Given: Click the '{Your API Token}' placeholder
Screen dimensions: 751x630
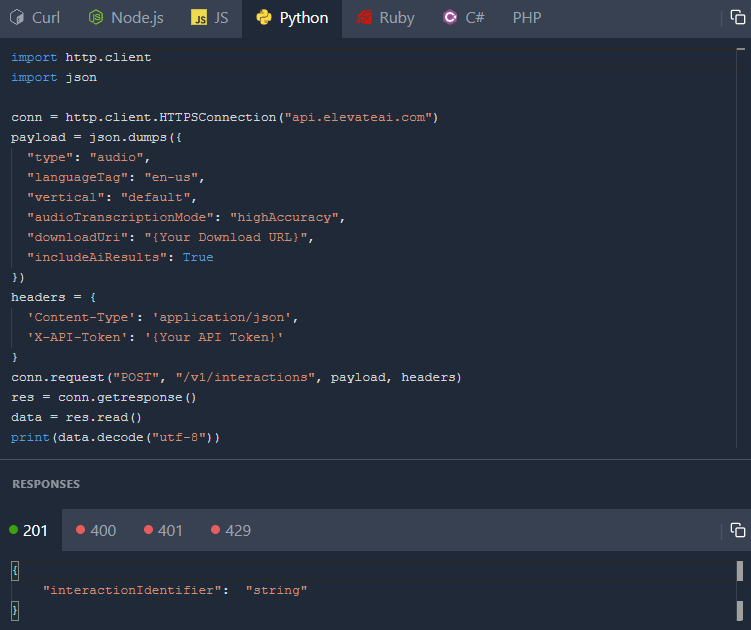Looking at the screenshot, I should tap(214, 337).
